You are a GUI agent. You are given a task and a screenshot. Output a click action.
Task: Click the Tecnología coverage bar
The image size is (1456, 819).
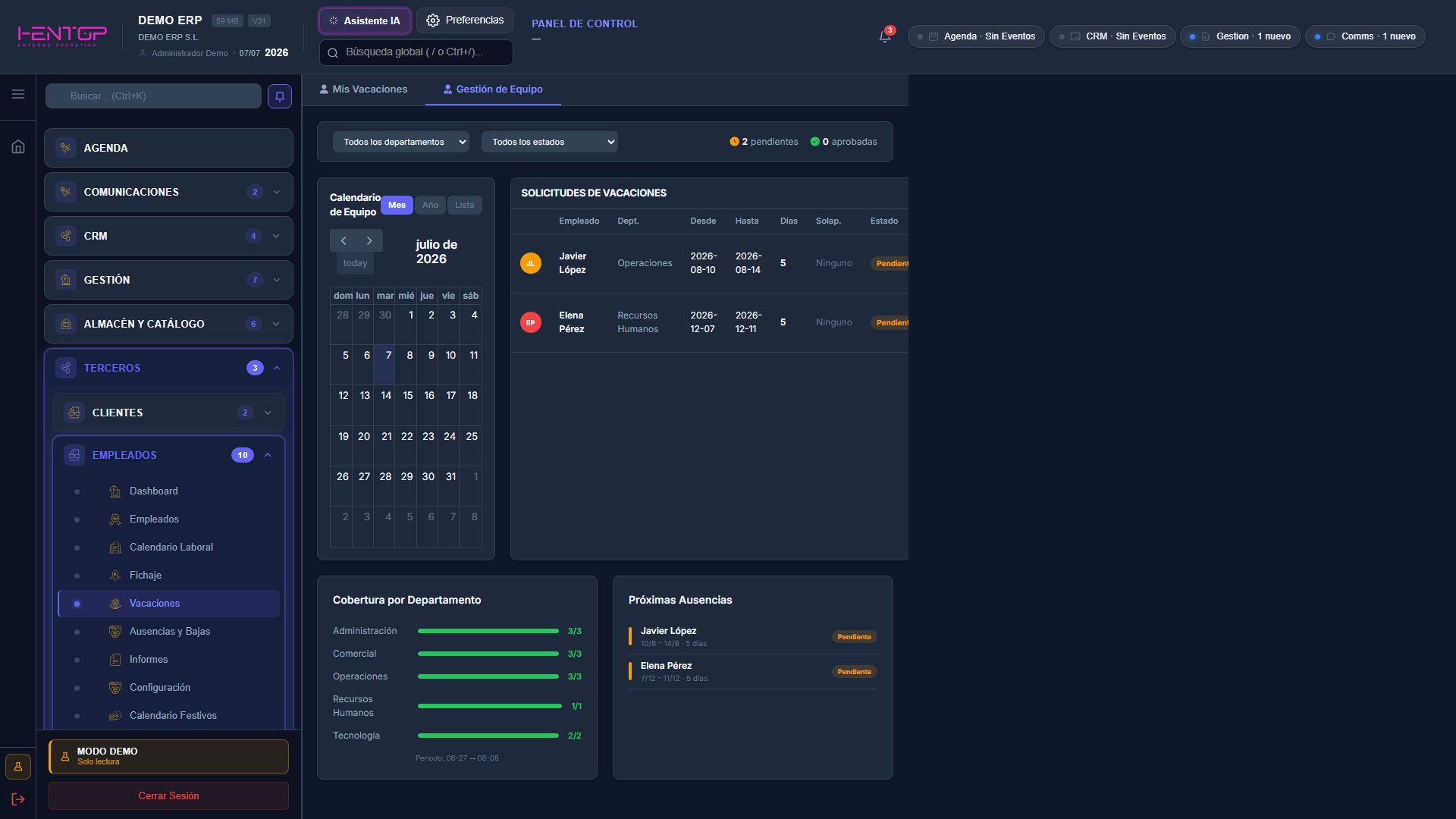click(x=488, y=736)
